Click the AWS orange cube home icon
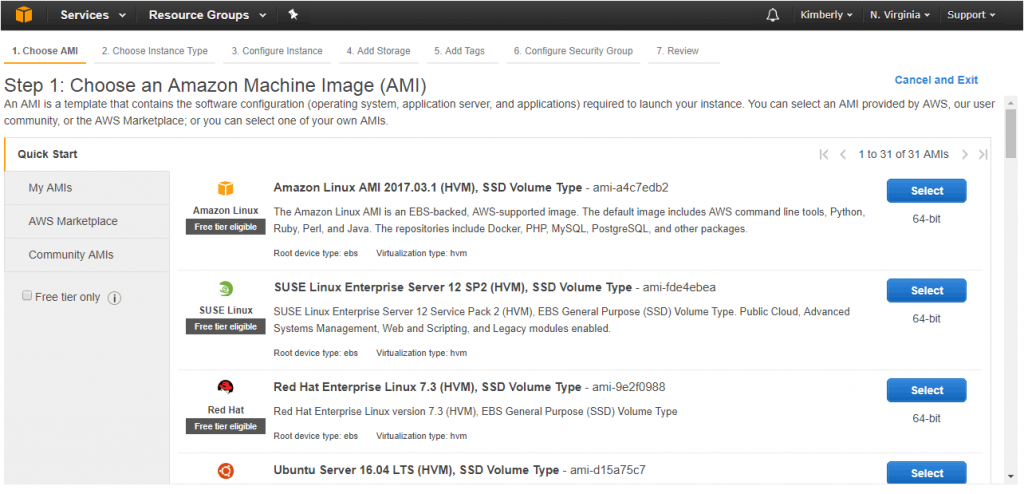This screenshot has width=1024, height=494. (x=24, y=14)
